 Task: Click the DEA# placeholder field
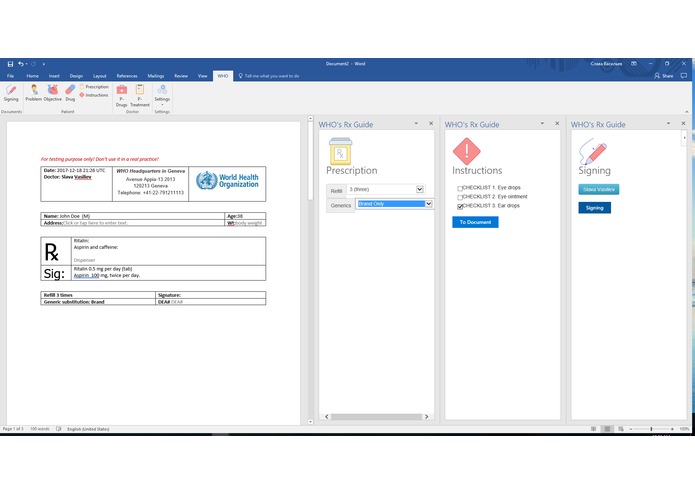tap(177, 302)
